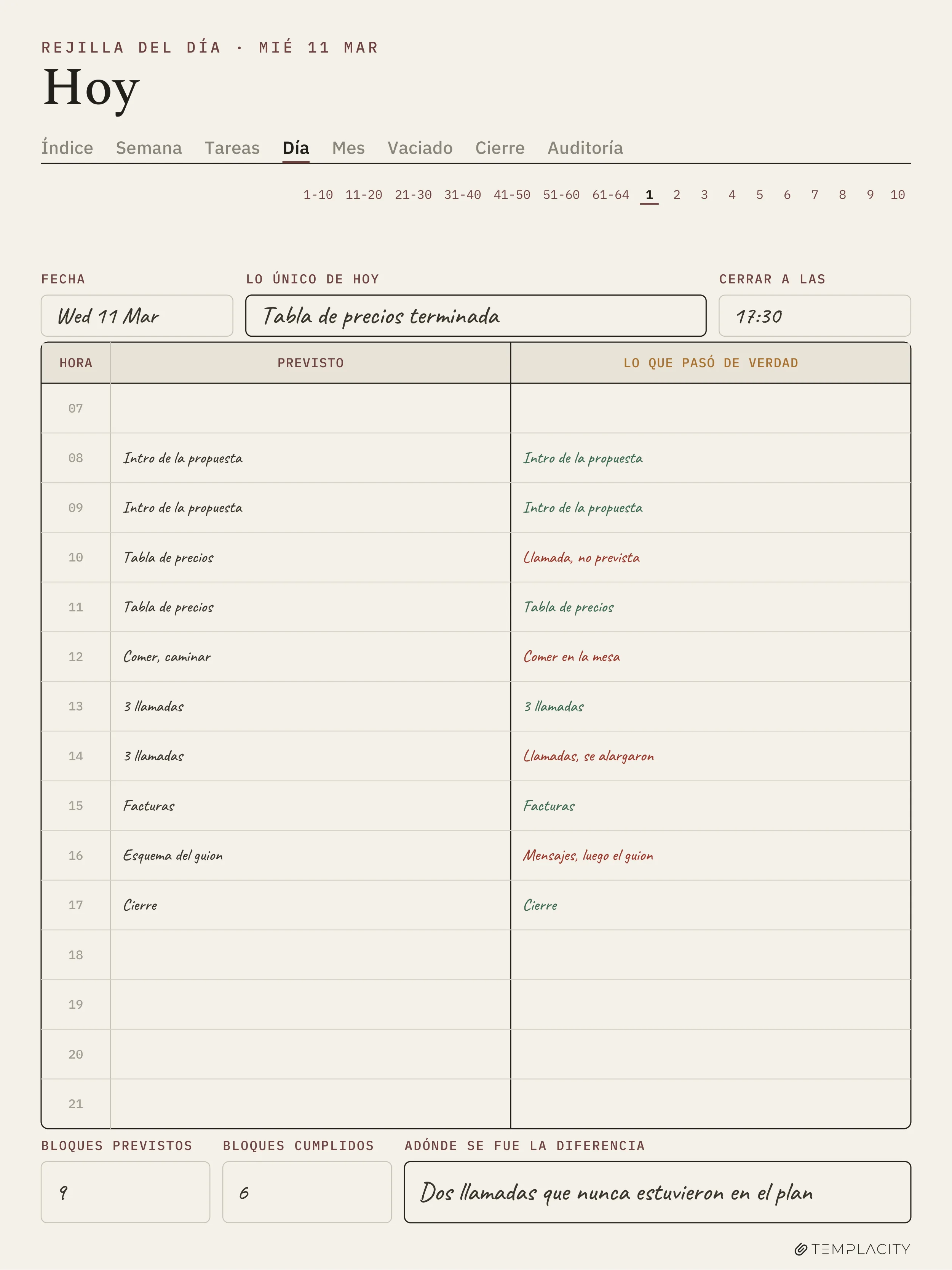Go to day page 5
This screenshot has width=952, height=1270.
point(759,195)
